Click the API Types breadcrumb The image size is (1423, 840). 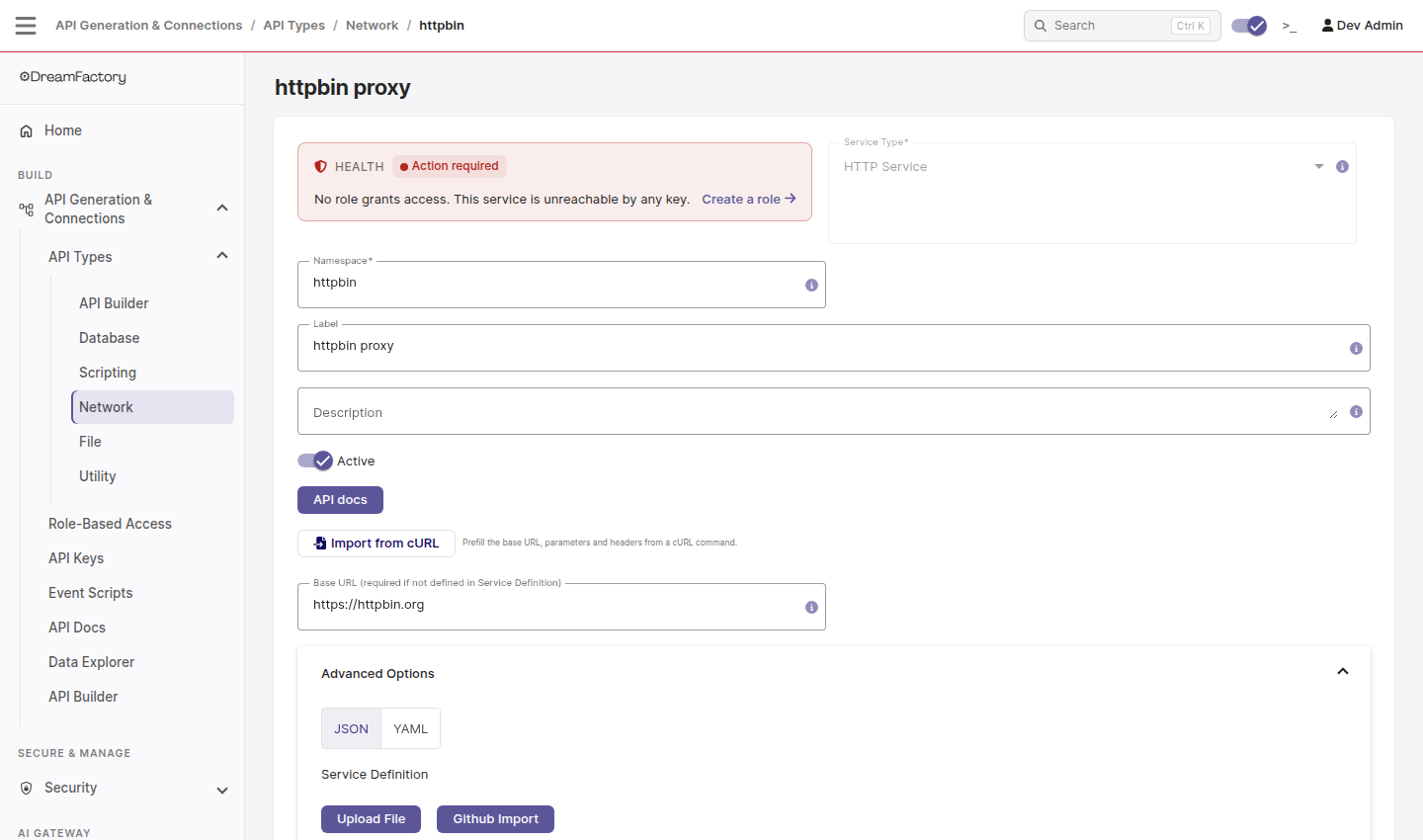point(293,26)
